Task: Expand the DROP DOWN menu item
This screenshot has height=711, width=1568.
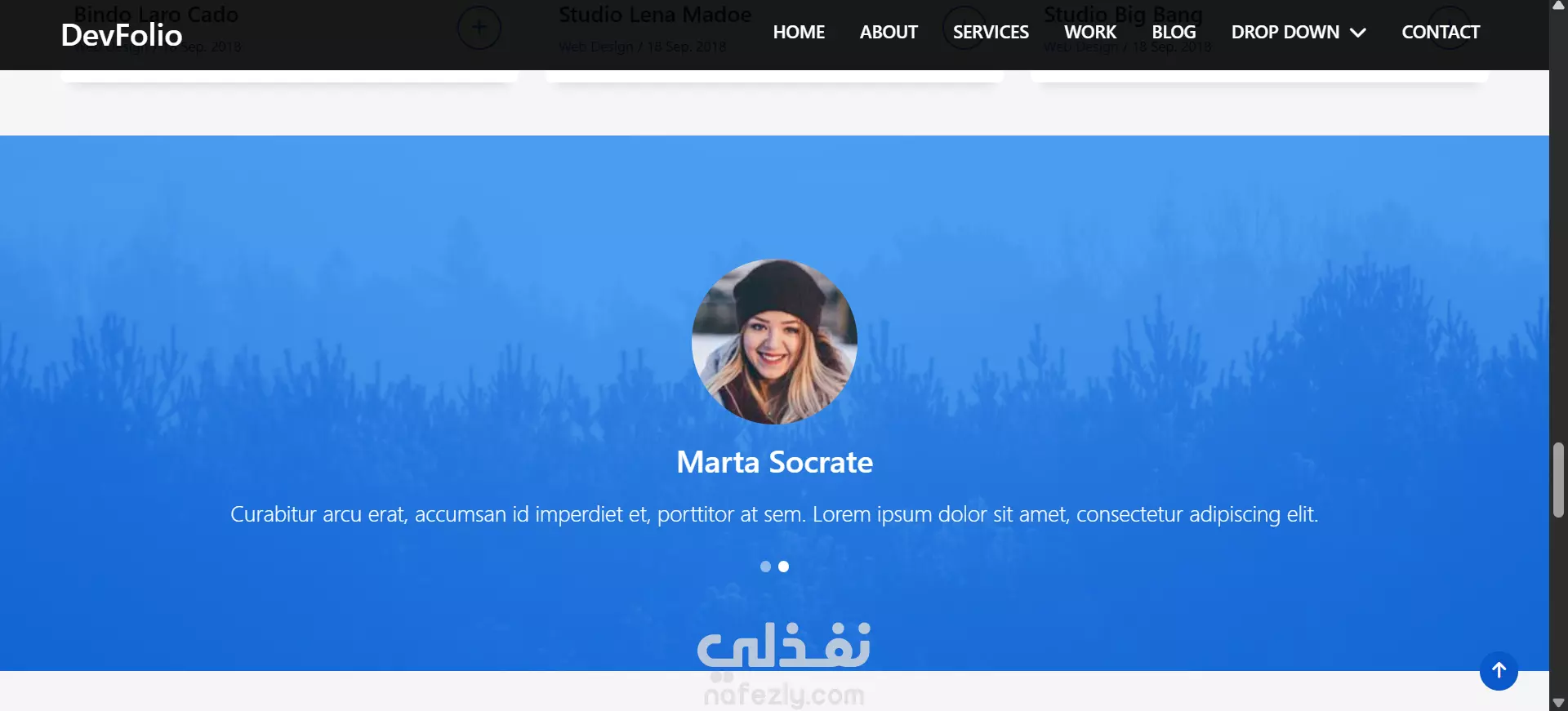Action: point(1298,32)
